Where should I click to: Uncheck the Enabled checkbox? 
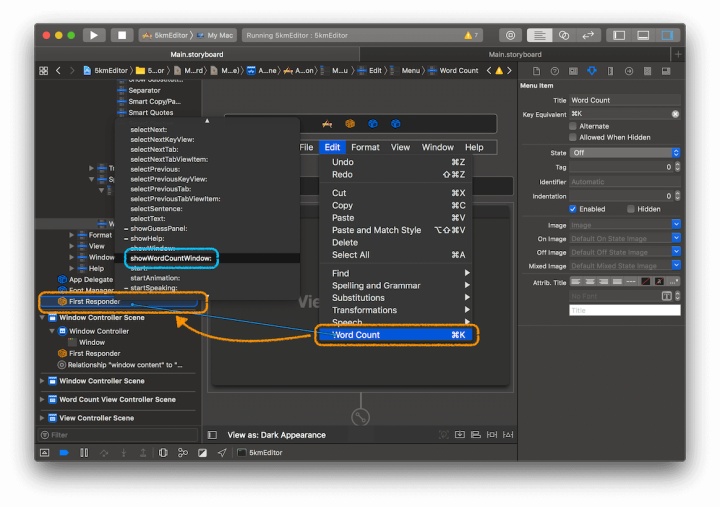click(x=573, y=209)
